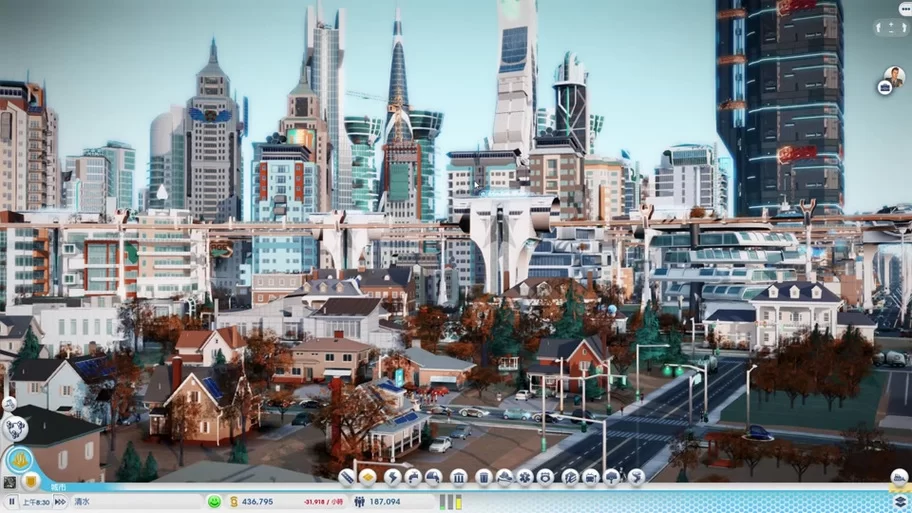
Task: Open the Roads building menu
Action: click(x=347, y=478)
